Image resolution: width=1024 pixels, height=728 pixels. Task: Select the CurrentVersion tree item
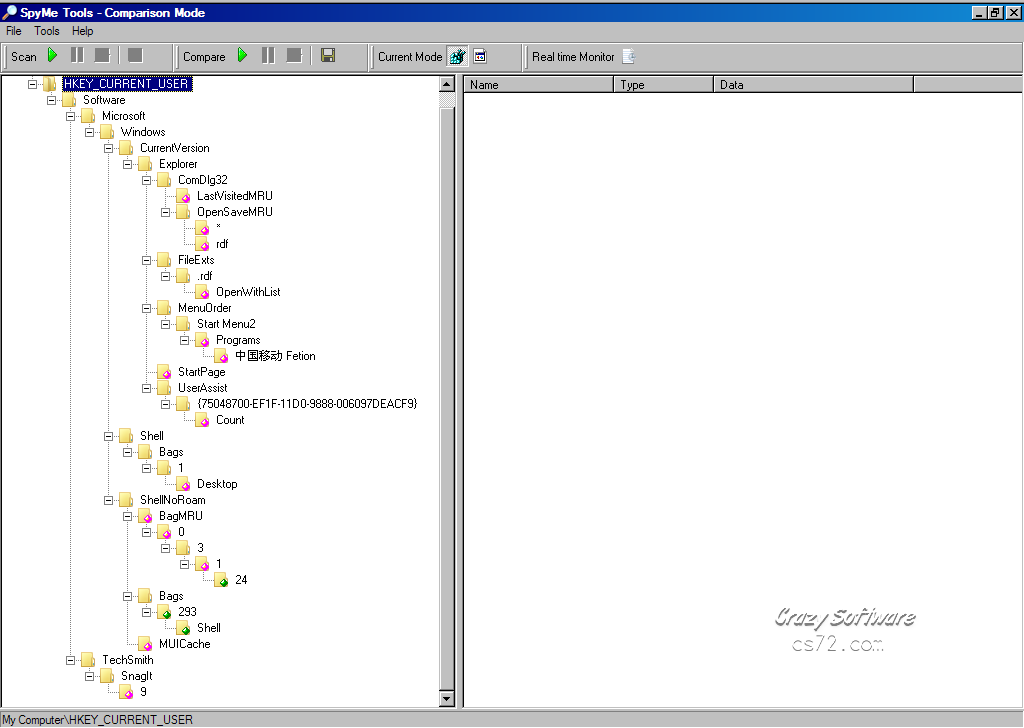click(174, 148)
